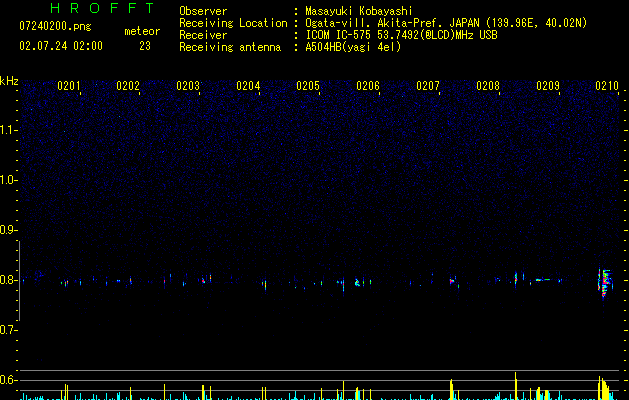The width and height of the screenshot is (629, 400).
Task: Click the meteor count value 23
Action: tap(145, 46)
